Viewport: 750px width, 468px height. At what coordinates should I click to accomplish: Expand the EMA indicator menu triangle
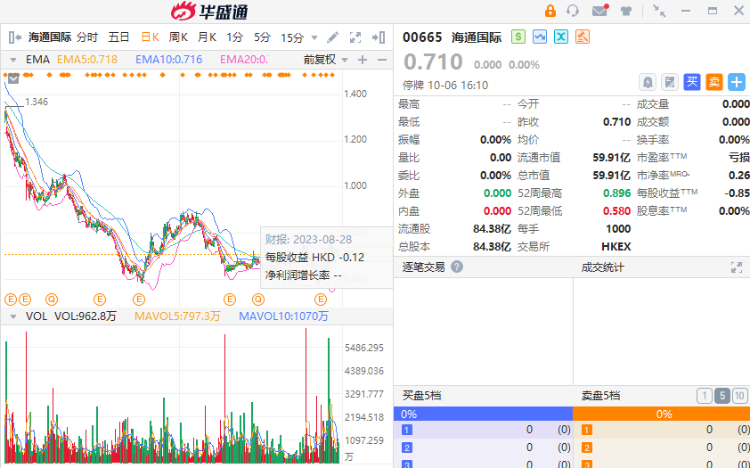[13, 60]
